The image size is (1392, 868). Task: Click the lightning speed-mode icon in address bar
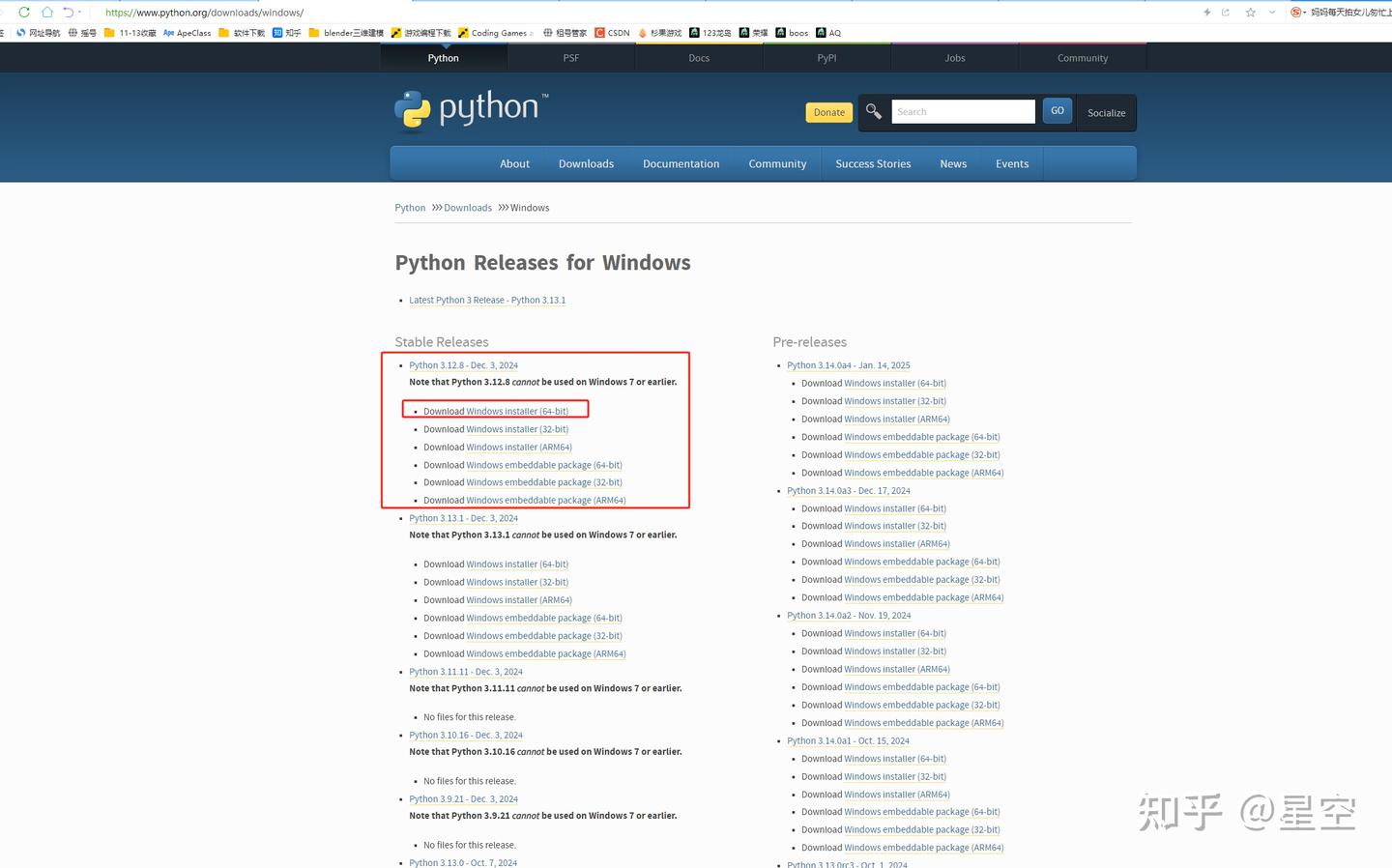point(1206,13)
